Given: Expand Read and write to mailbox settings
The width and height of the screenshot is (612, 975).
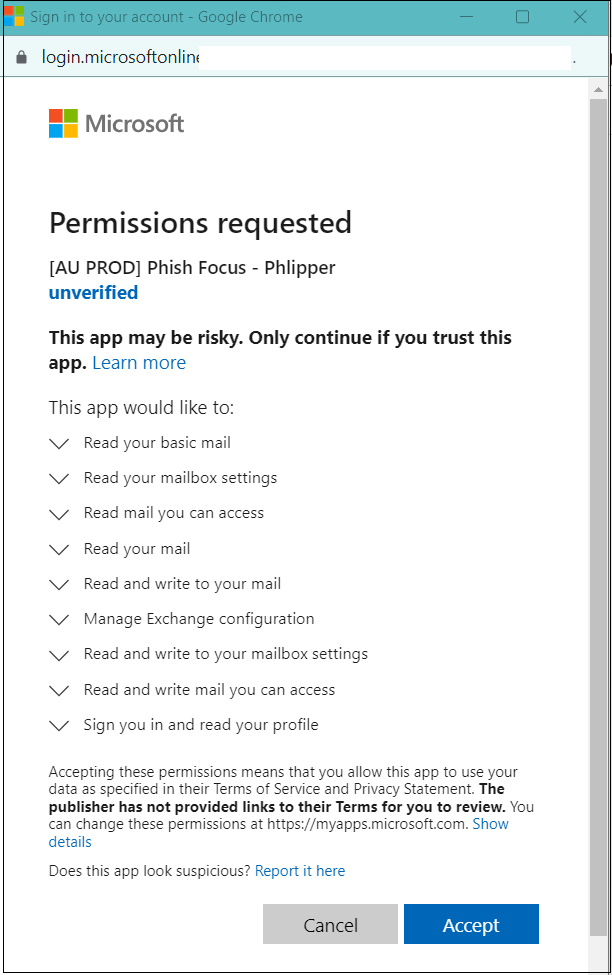Looking at the screenshot, I should [59, 655].
